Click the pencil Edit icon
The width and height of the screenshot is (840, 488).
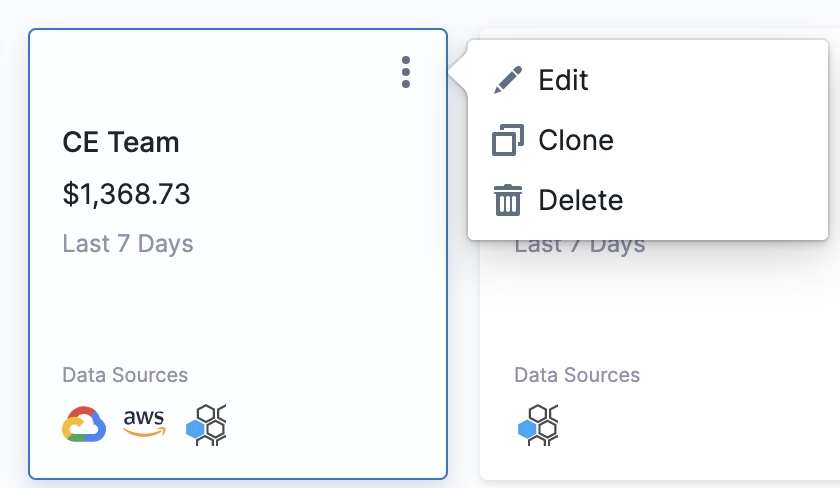click(x=507, y=80)
